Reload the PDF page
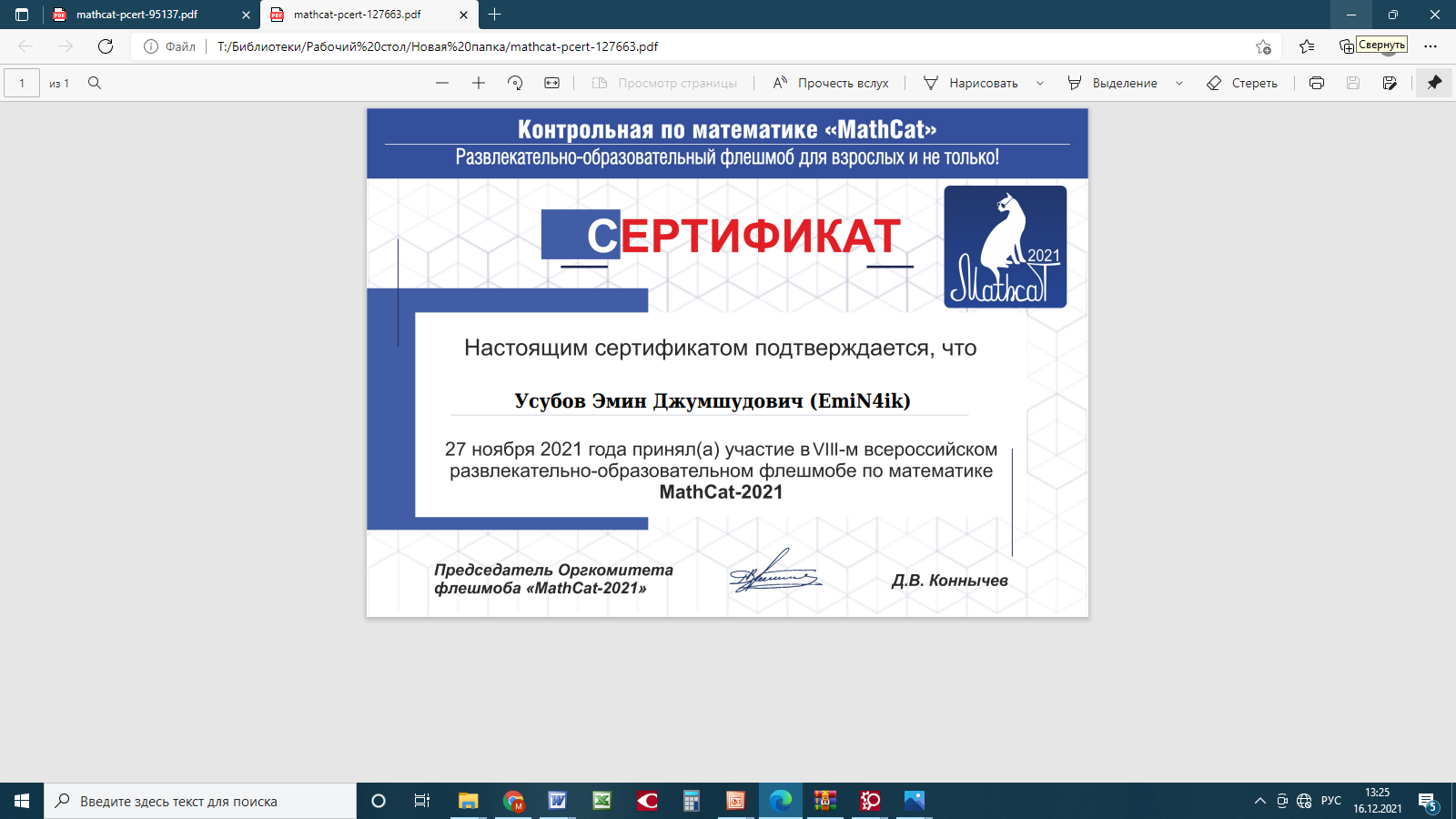The width and height of the screenshot is (1456, 819). [106, 46]
